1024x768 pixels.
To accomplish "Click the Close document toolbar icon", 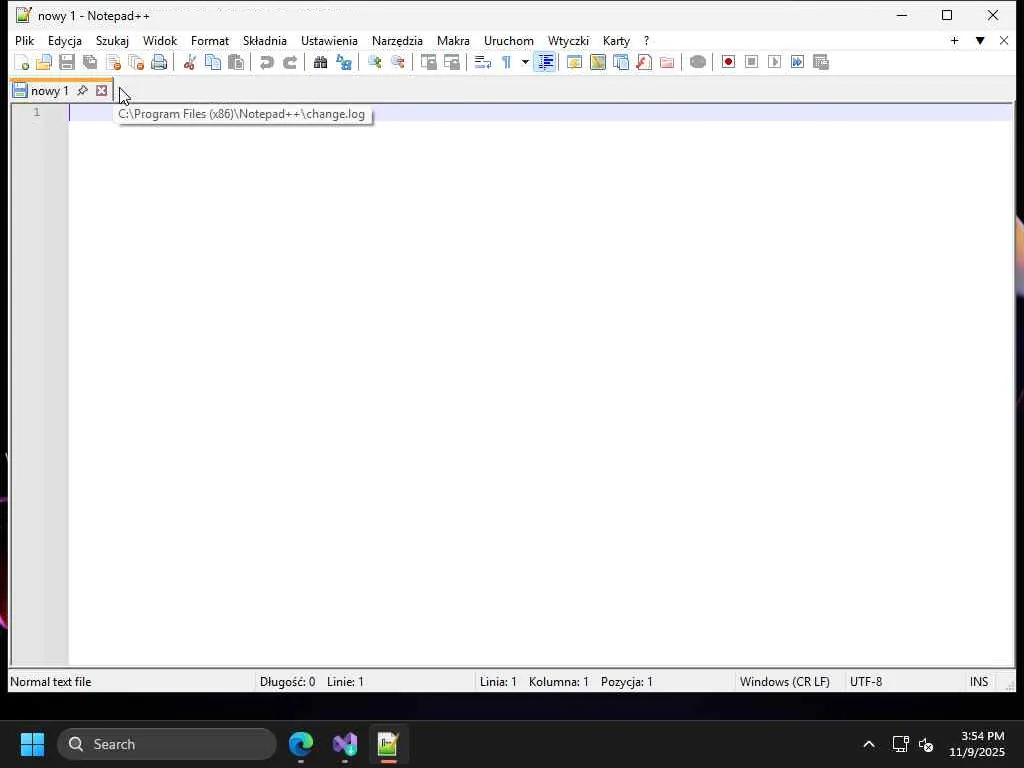I will click(x=113, y=63).
